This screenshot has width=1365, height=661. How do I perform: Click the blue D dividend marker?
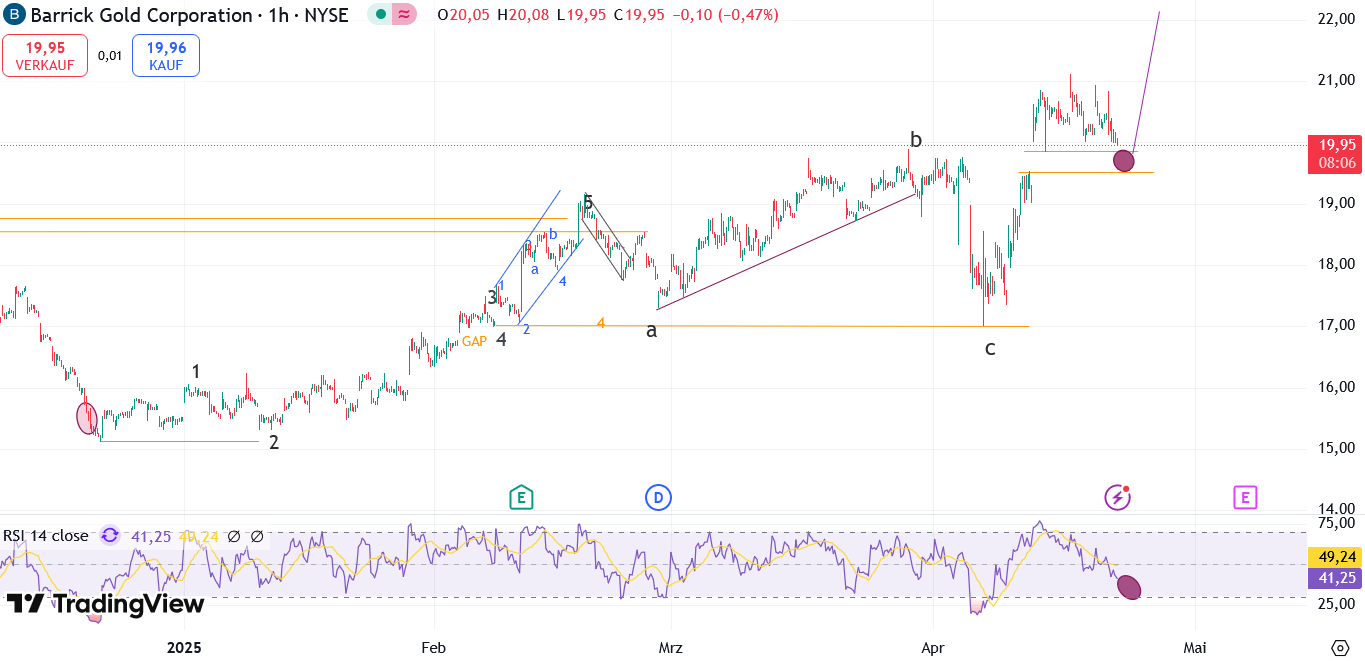pyautogui.click(x=658, y=497)
